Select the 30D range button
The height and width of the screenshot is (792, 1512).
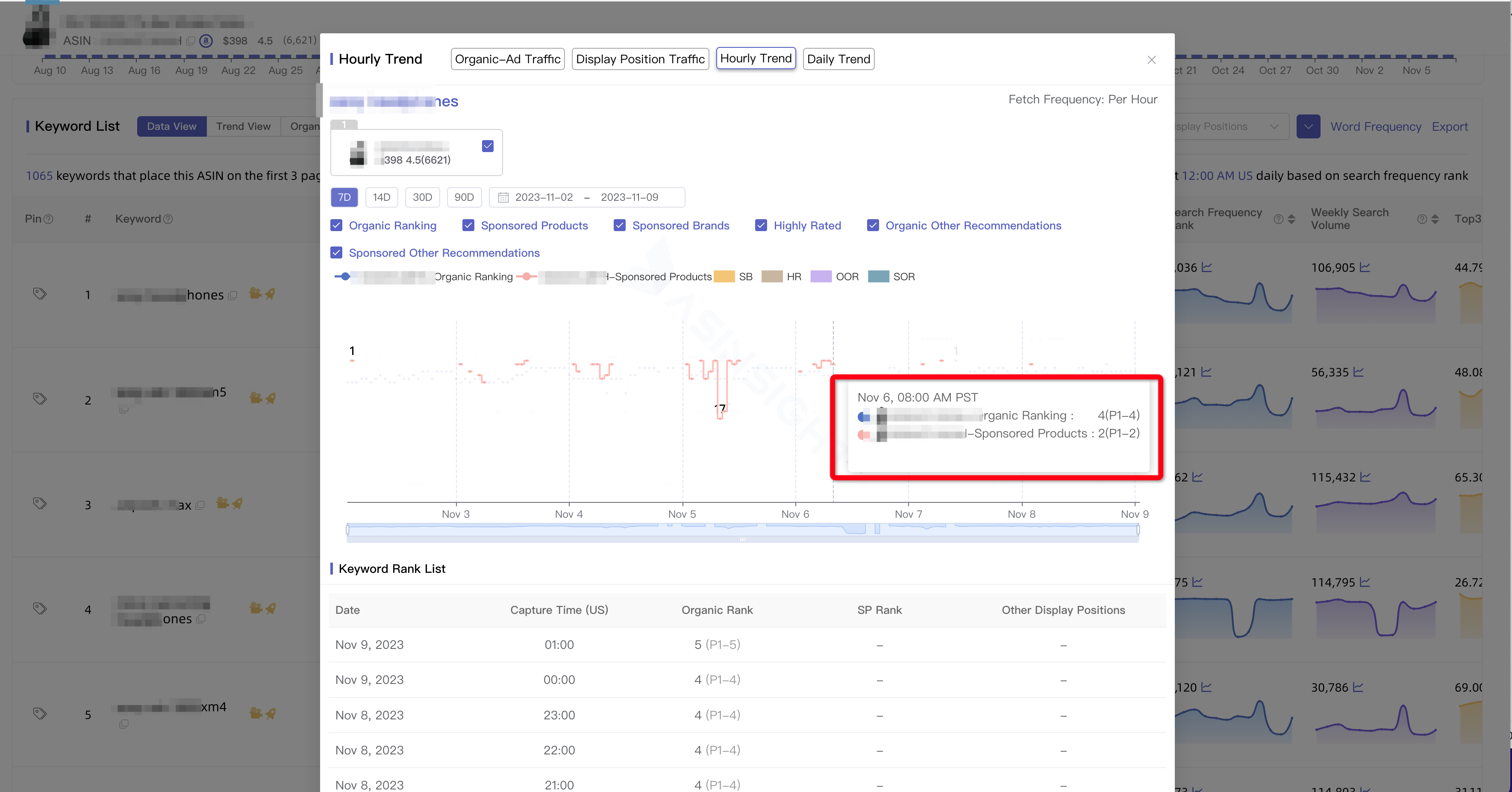point(422,197)
